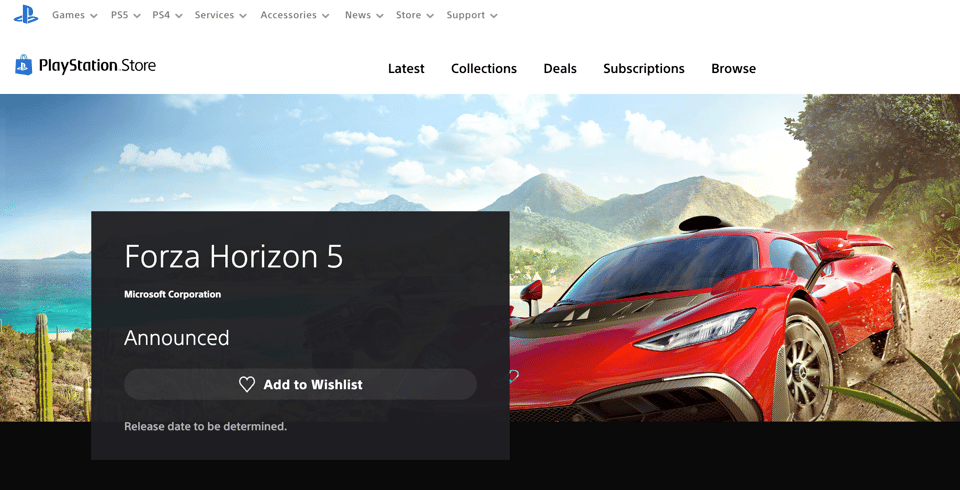Click the small heart outline beside the info panel
Screen dimensions: 960x490
tap(514, 376)
